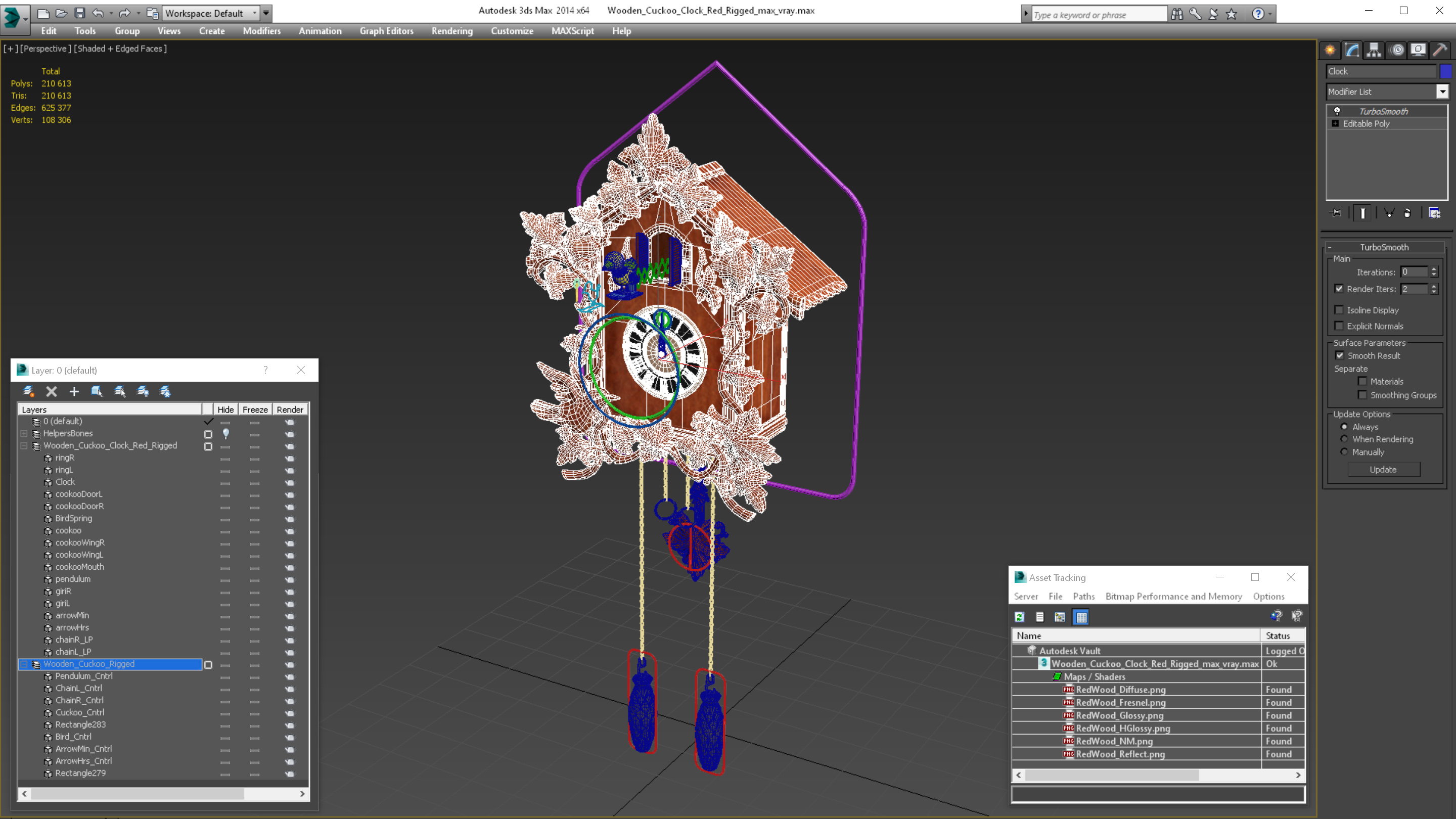This screenshot has height=819, width=1456.
Task: Click Refresh icon in Asset Tracking
Action: pos(1020,617)
